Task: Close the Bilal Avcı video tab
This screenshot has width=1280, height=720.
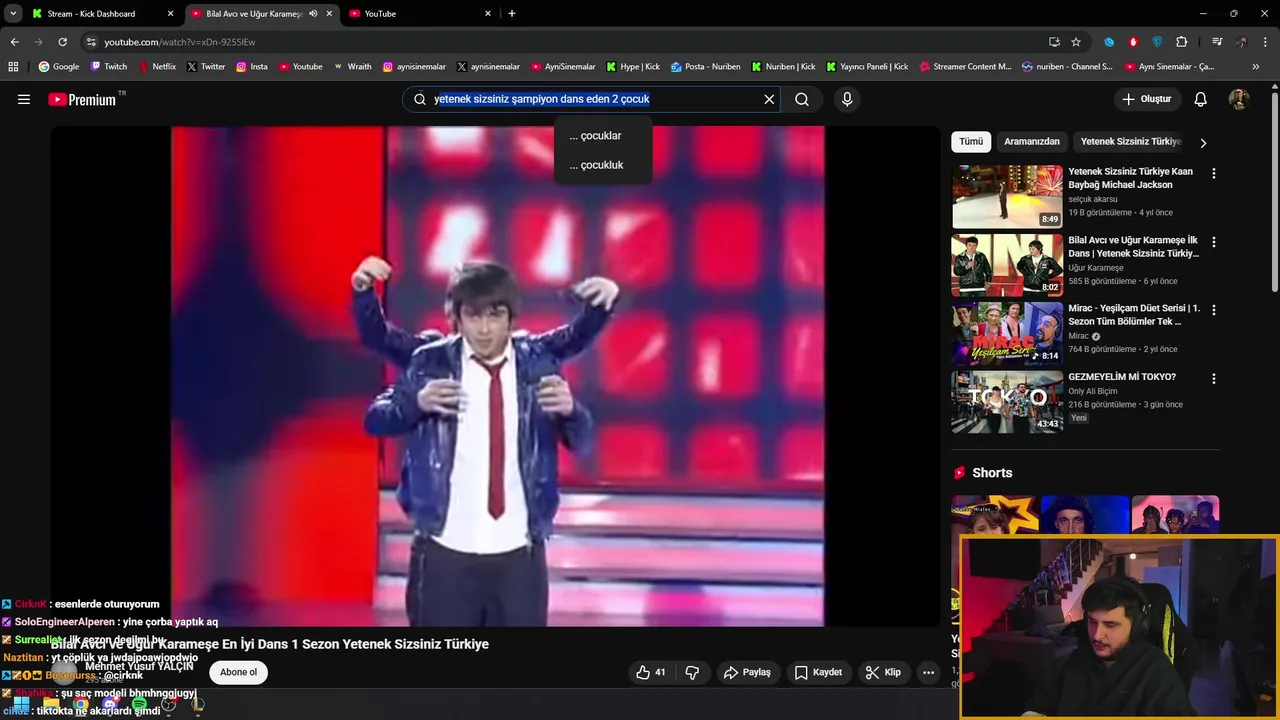Action: point(329,14)
